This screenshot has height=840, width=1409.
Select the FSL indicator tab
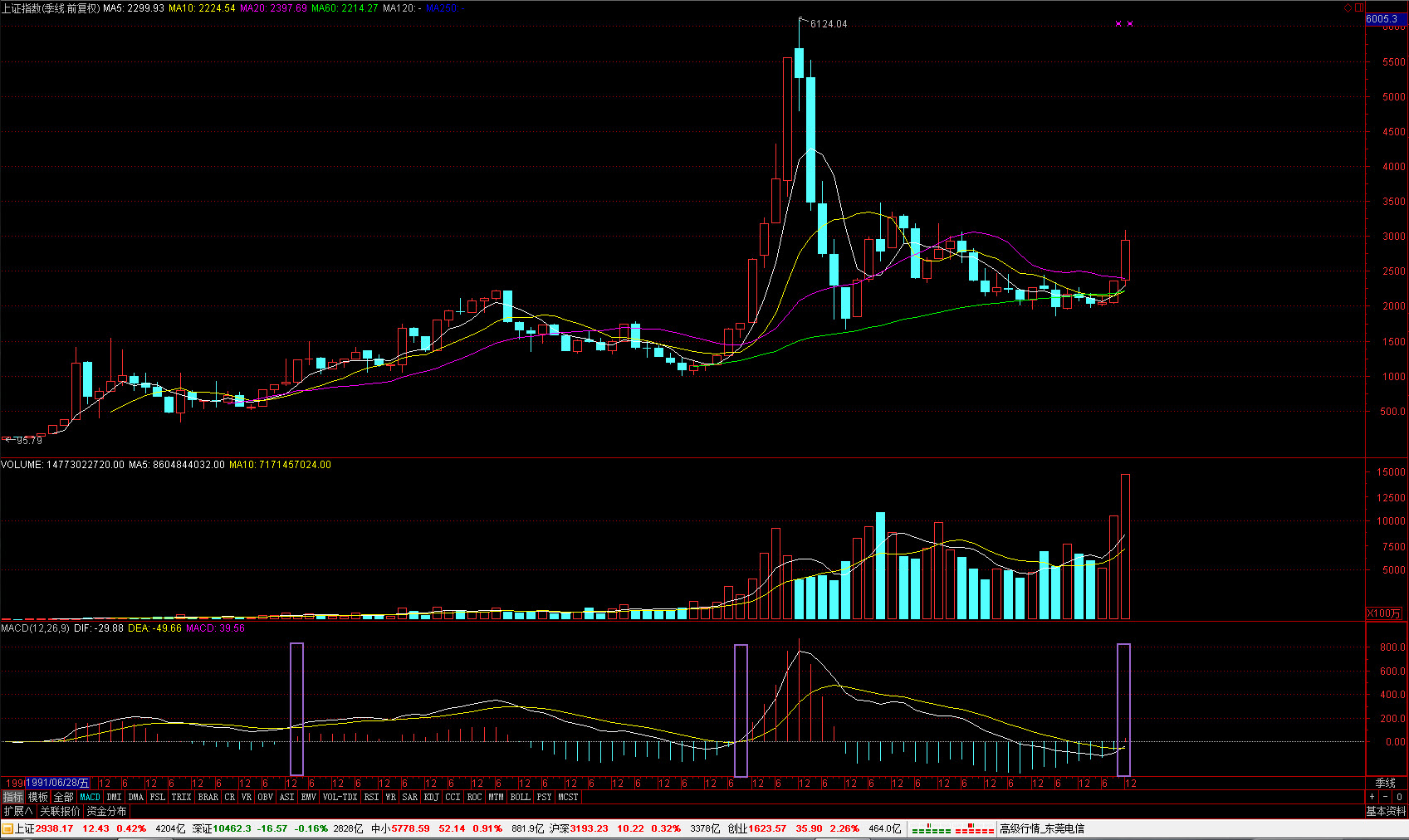[x=158, y=797]
